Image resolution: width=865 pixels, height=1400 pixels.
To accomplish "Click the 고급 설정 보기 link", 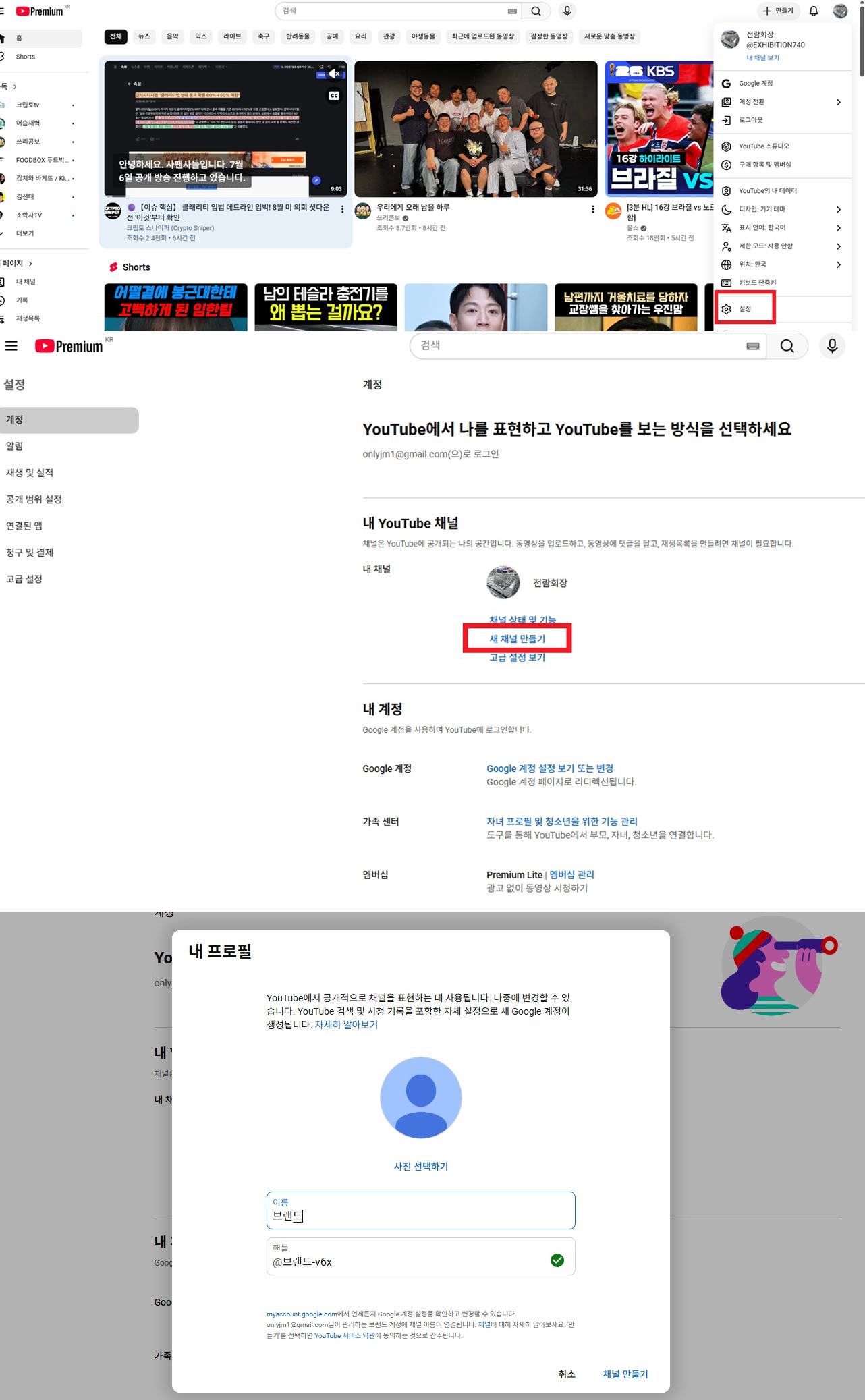I will coord(518,657).
